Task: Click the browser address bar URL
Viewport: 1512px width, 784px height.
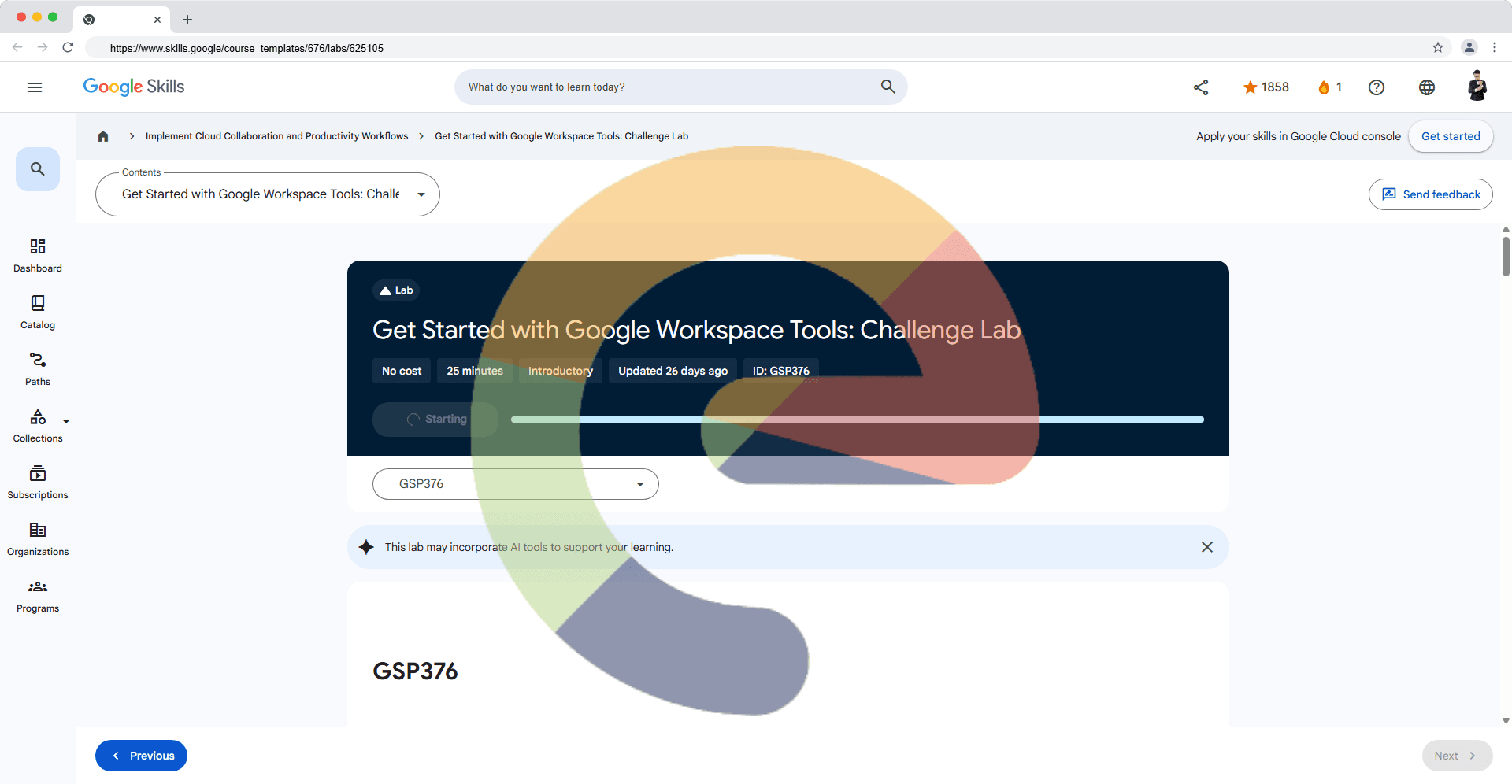Action: tap(246, 48)
